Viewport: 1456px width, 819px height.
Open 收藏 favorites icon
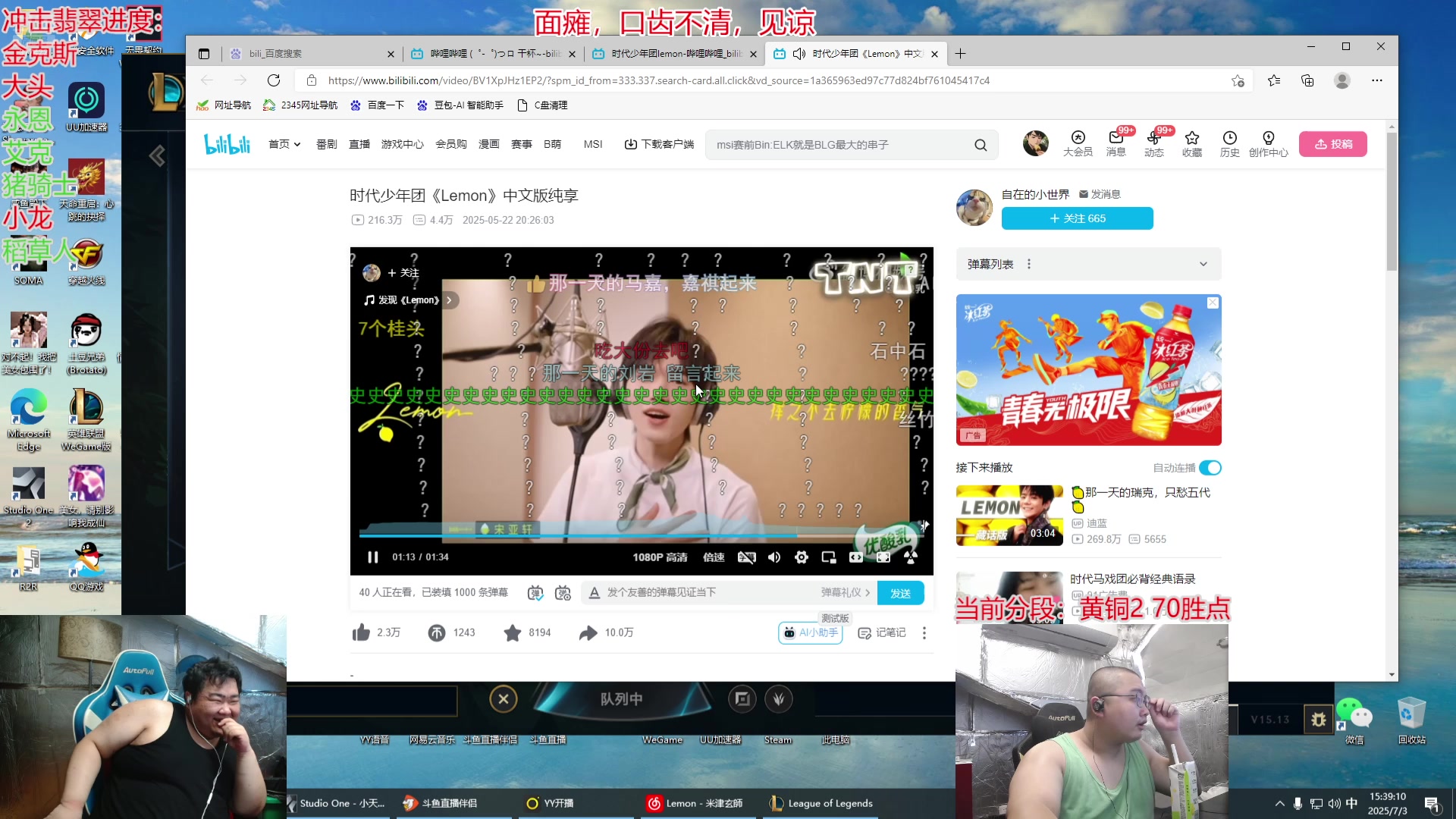1191,143
